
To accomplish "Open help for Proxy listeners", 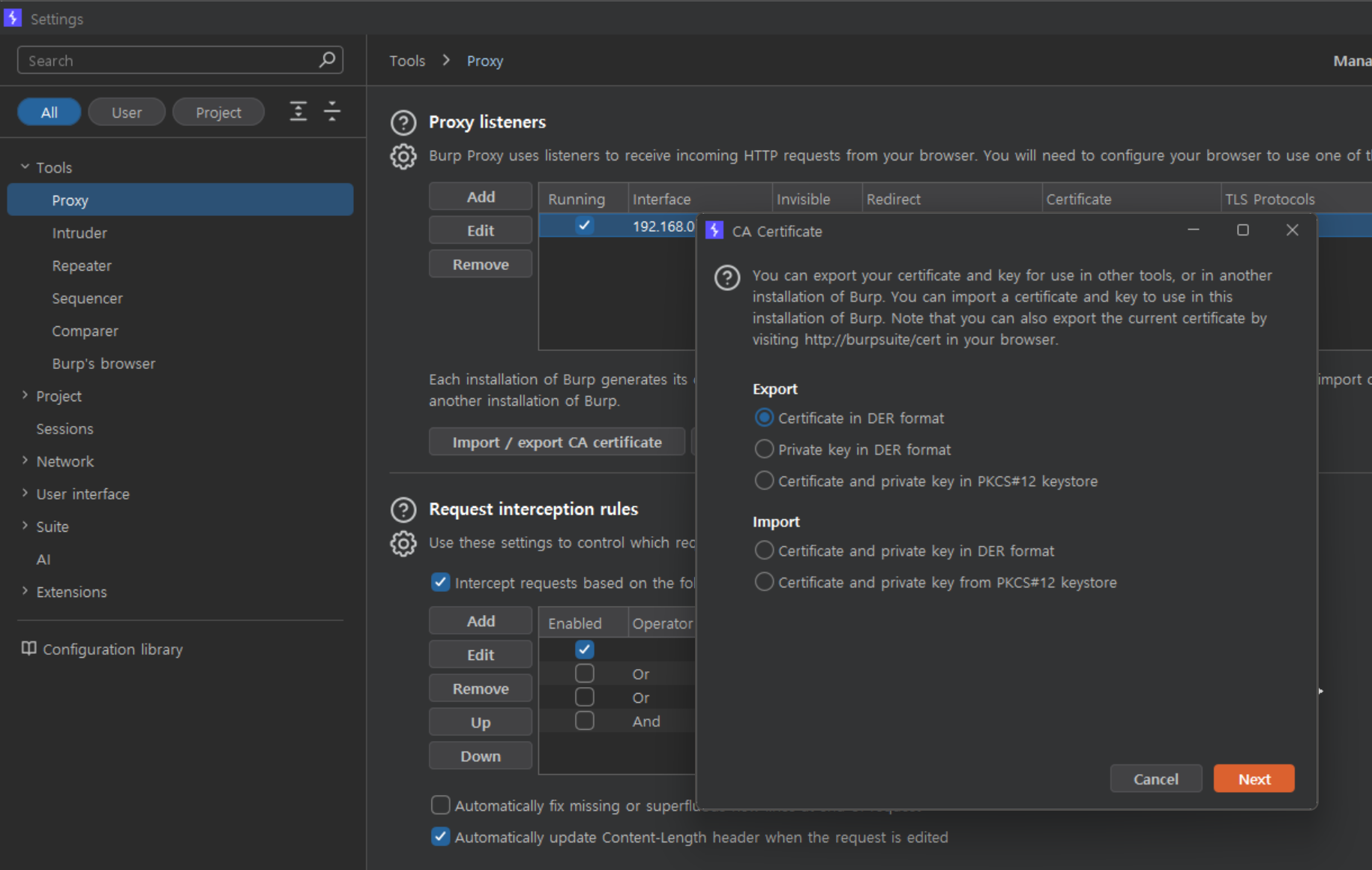I will [x=403, y=122].
